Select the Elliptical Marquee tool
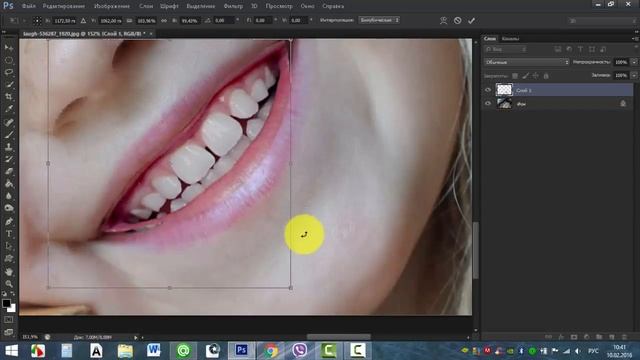640x360 pixels. pyautogui.click(x=9, y=60)
